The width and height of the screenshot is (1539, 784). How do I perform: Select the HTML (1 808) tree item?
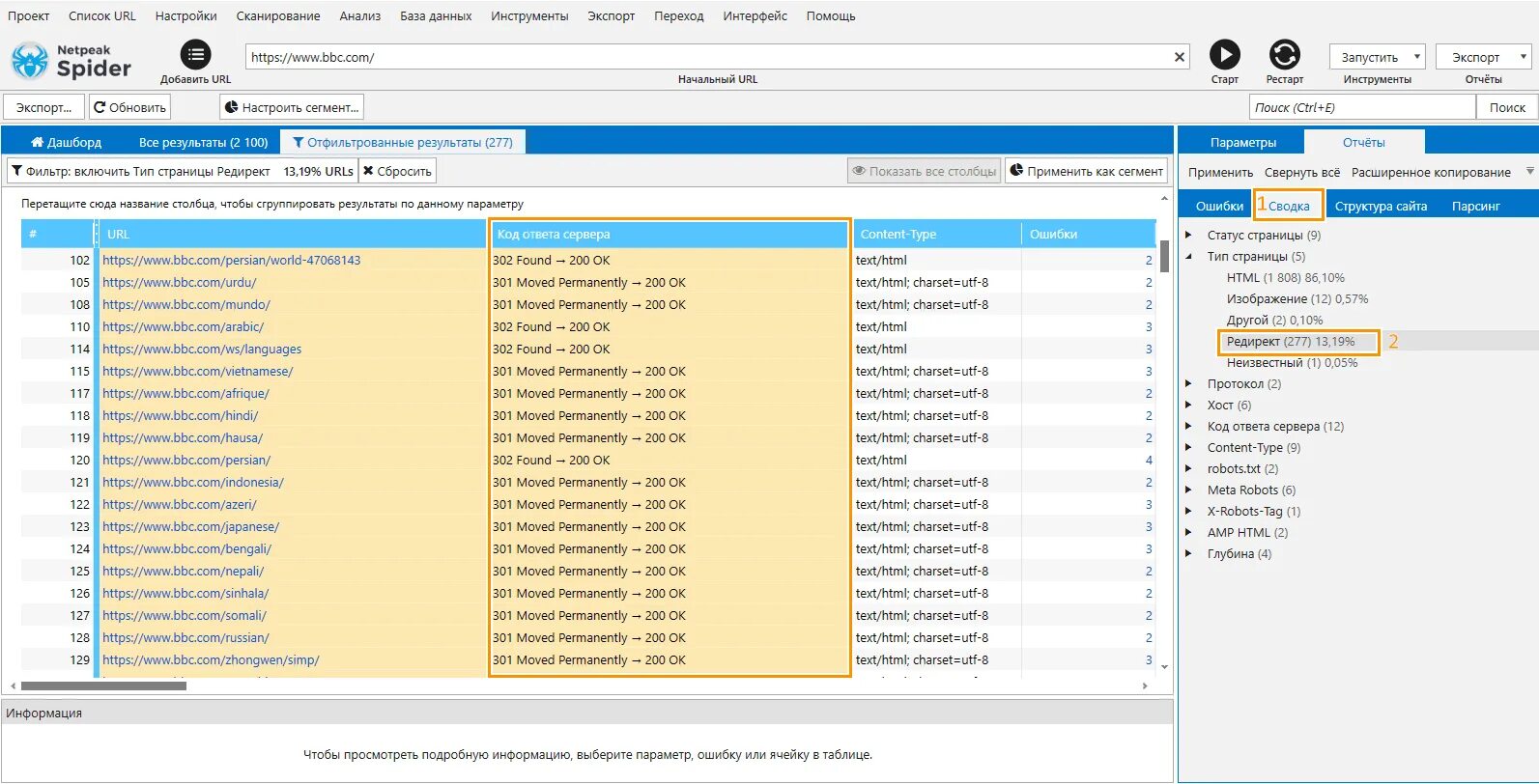coord(1285,277)
